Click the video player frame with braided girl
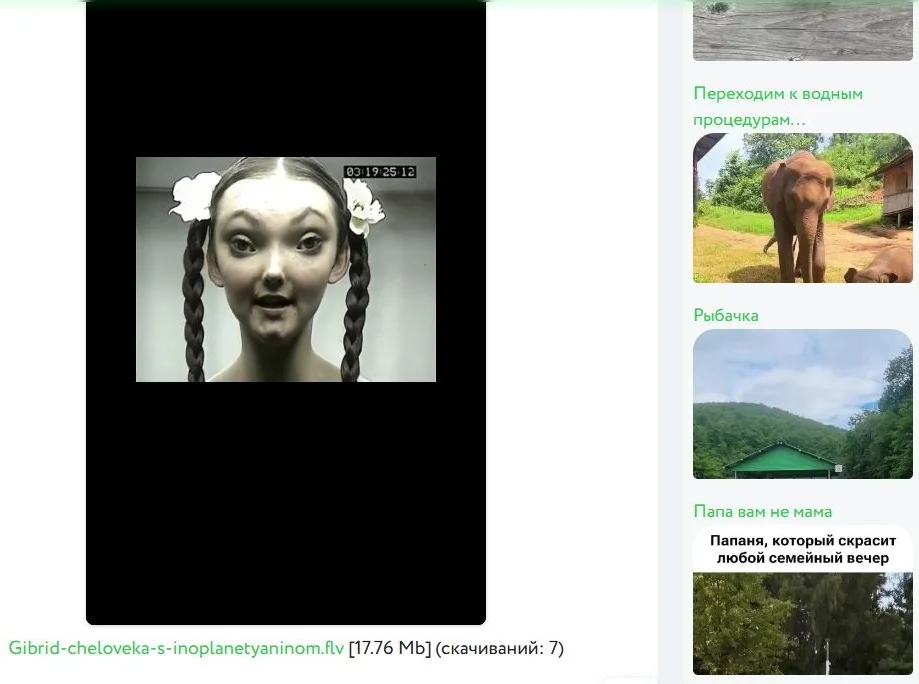Image resolution: width=919 pixels, height=684 pixels. (286, 312)
